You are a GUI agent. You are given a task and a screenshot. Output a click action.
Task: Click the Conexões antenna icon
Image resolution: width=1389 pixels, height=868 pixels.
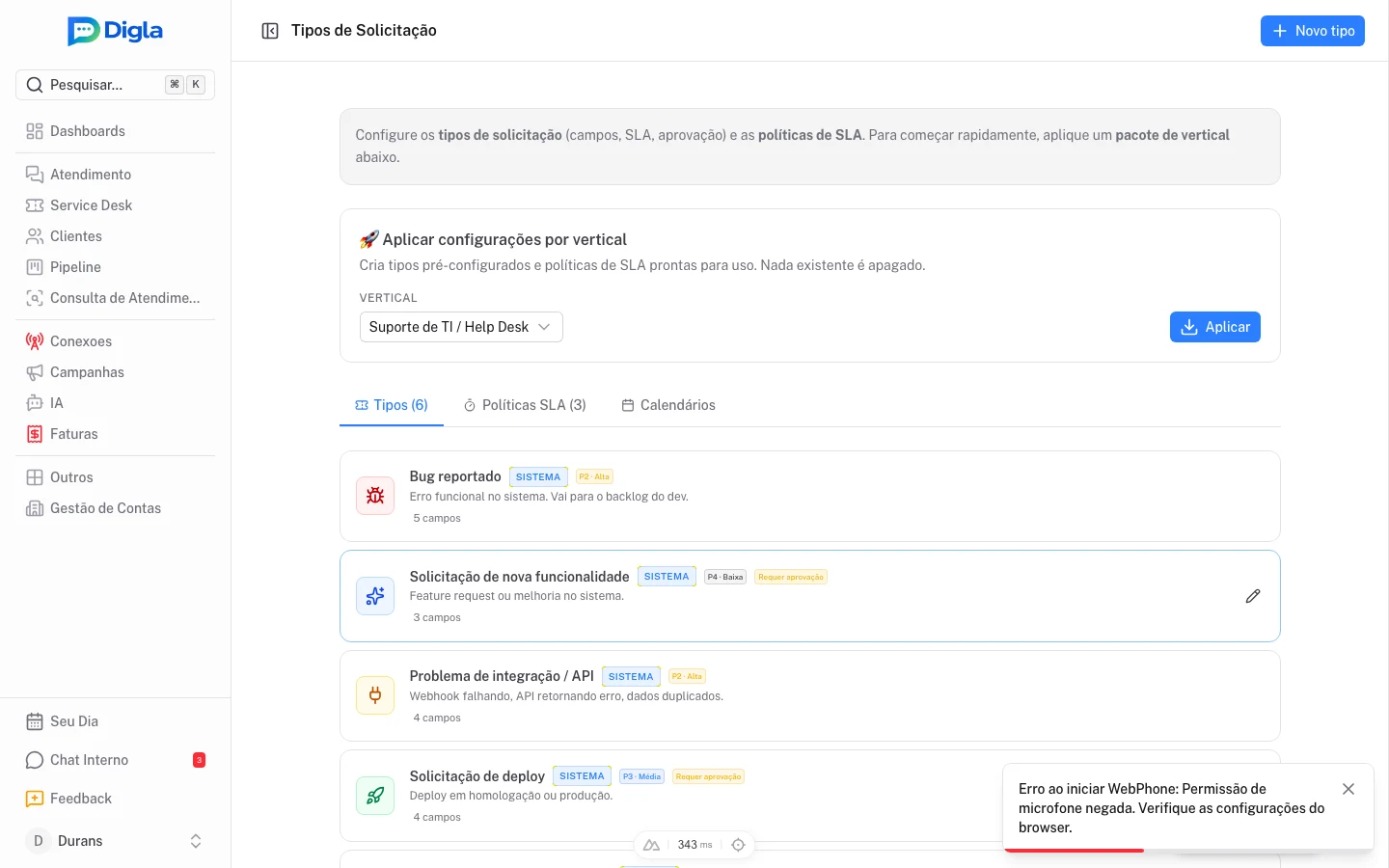[x=35, y=341]
